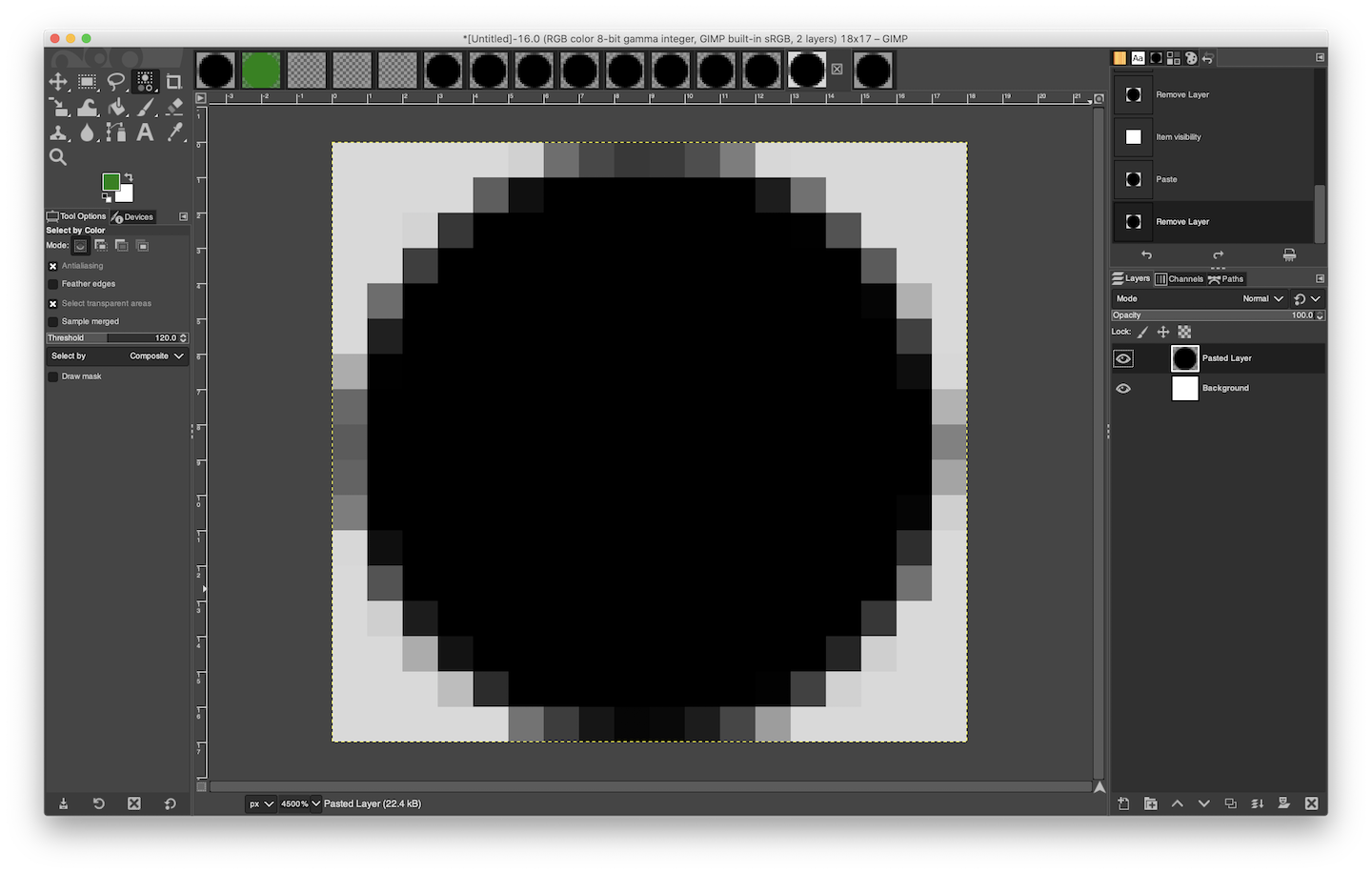Create a new layer from Layers panel

click(1123, 803)
